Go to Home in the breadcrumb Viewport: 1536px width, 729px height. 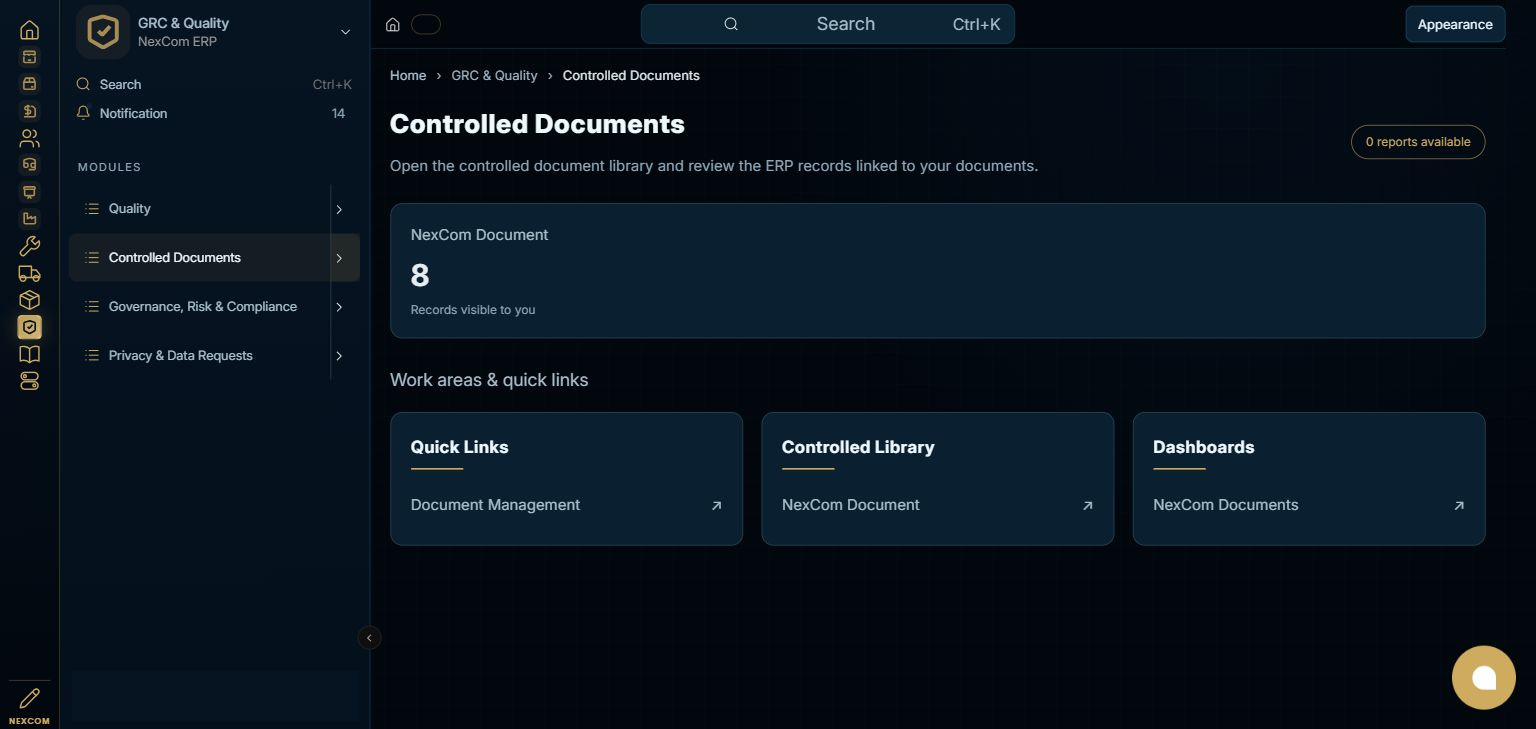pyautogui.click(x=408, y=76)
